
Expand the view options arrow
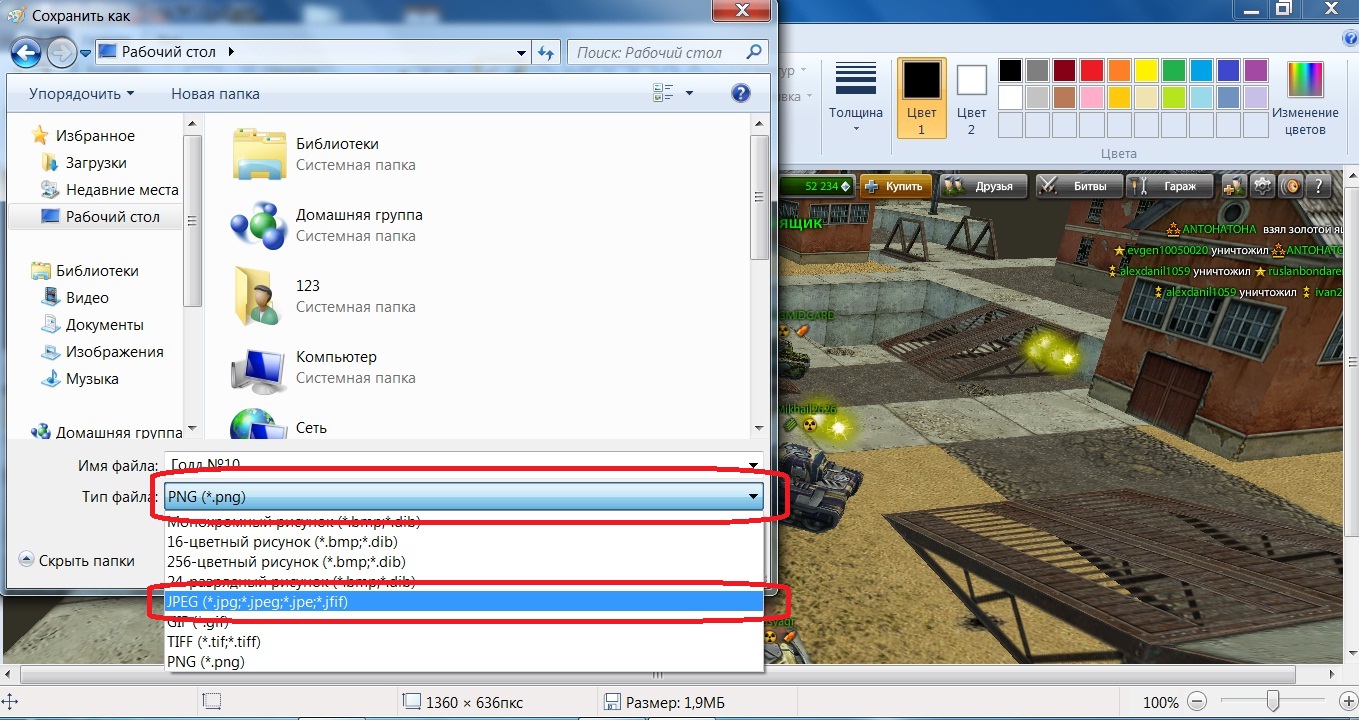pos(689,93)
